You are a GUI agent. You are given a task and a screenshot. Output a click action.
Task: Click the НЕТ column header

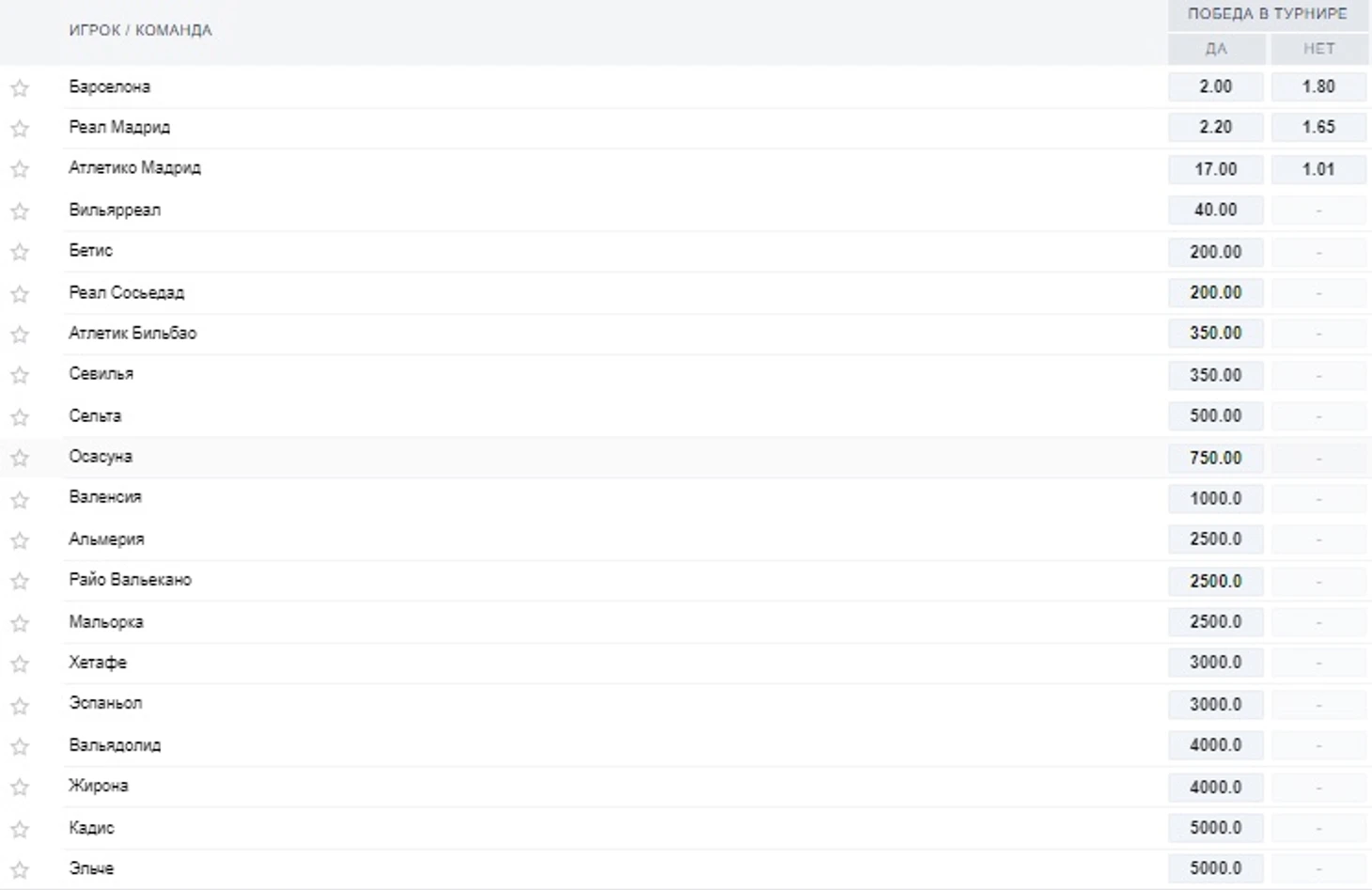click(x=1318, y=49)
